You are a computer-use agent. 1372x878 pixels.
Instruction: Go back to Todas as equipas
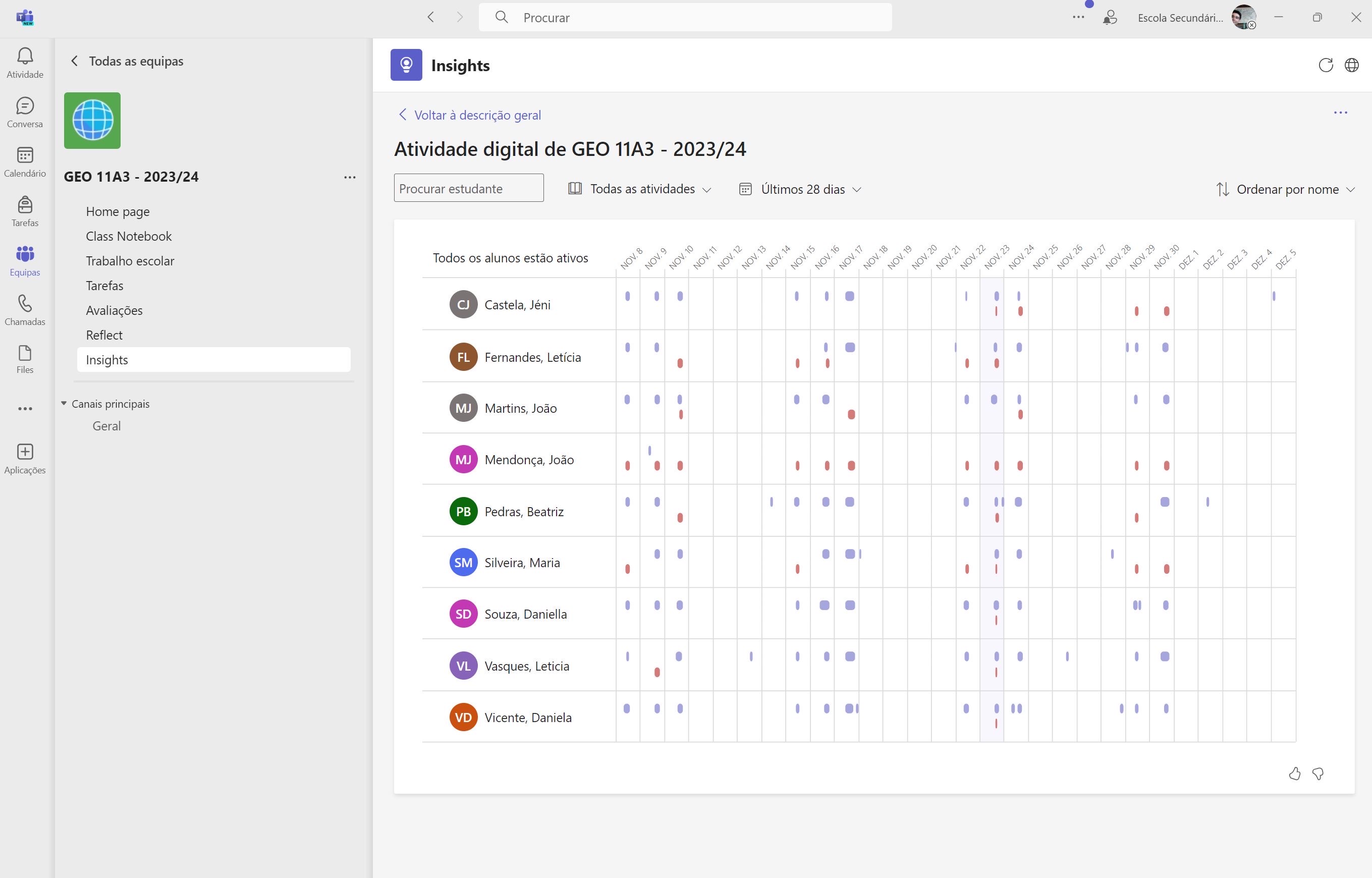click(x=127, y=61)
